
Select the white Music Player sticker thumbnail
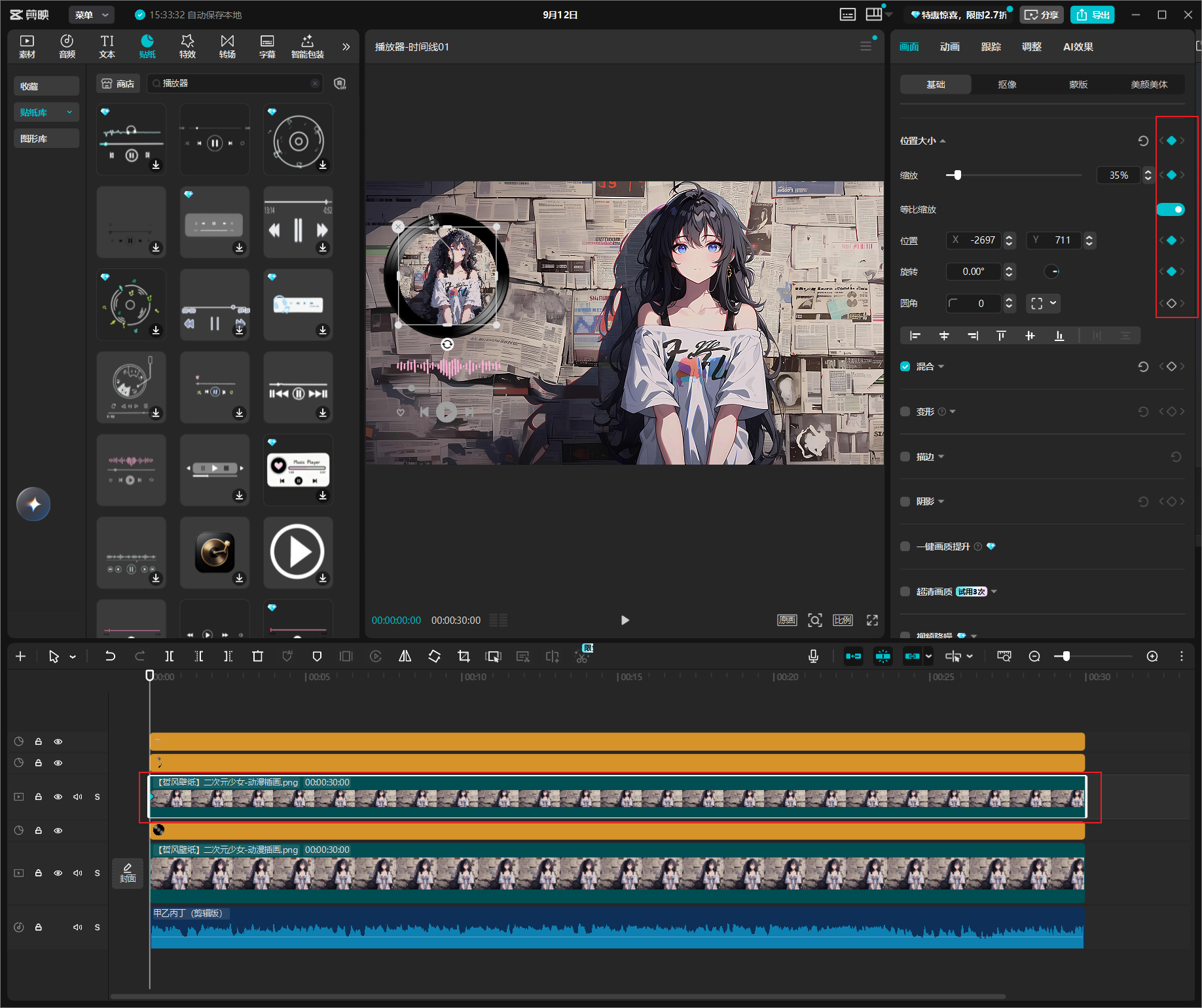click(x=298, y=470)
